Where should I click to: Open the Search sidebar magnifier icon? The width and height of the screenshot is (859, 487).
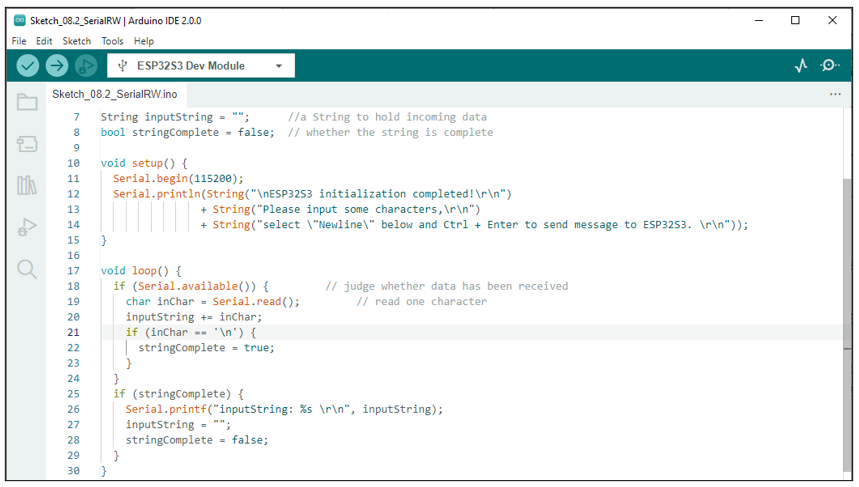point(27,269)
